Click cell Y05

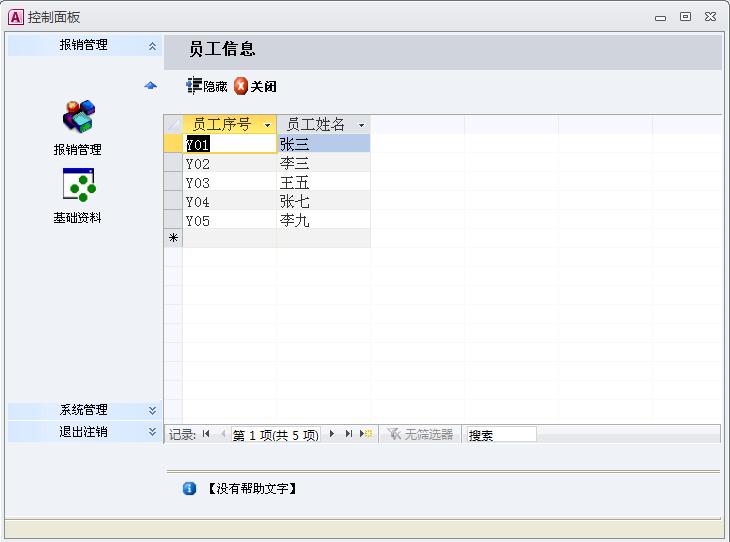tap(230, 220)
